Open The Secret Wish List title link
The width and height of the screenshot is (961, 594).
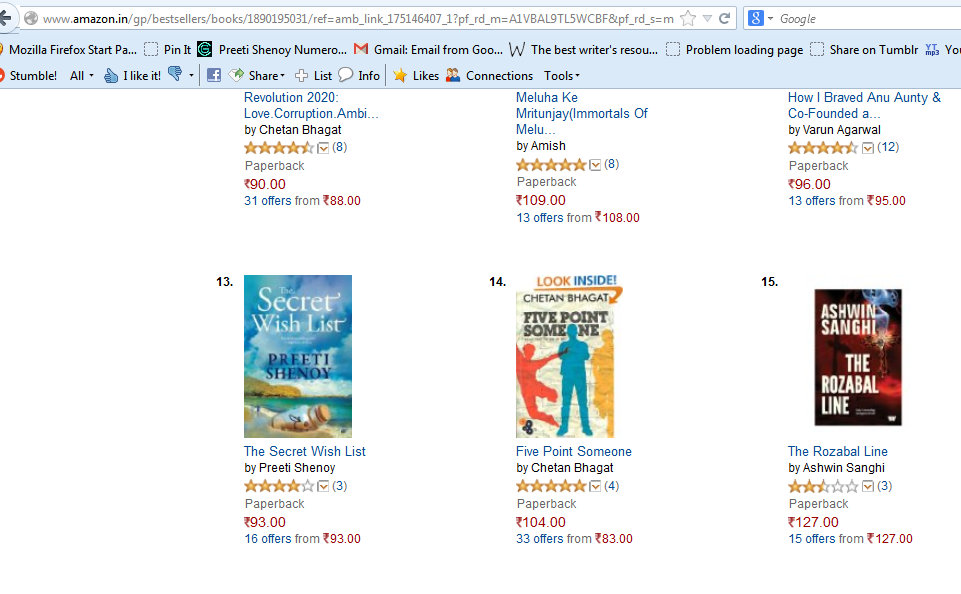[x=304, y=451]
